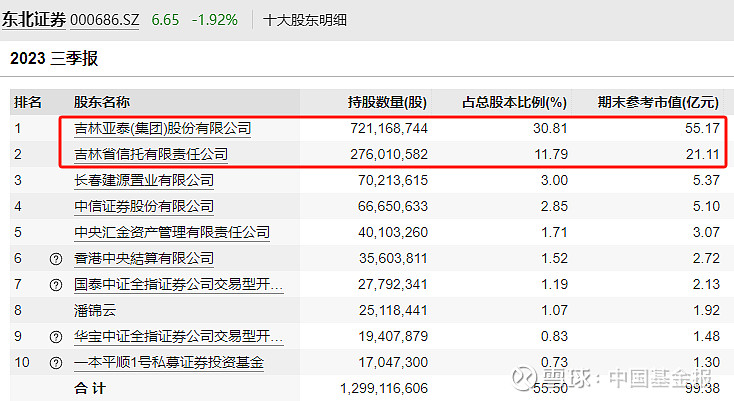Click the 十大股东明细 heading

[x=305, y=20]
